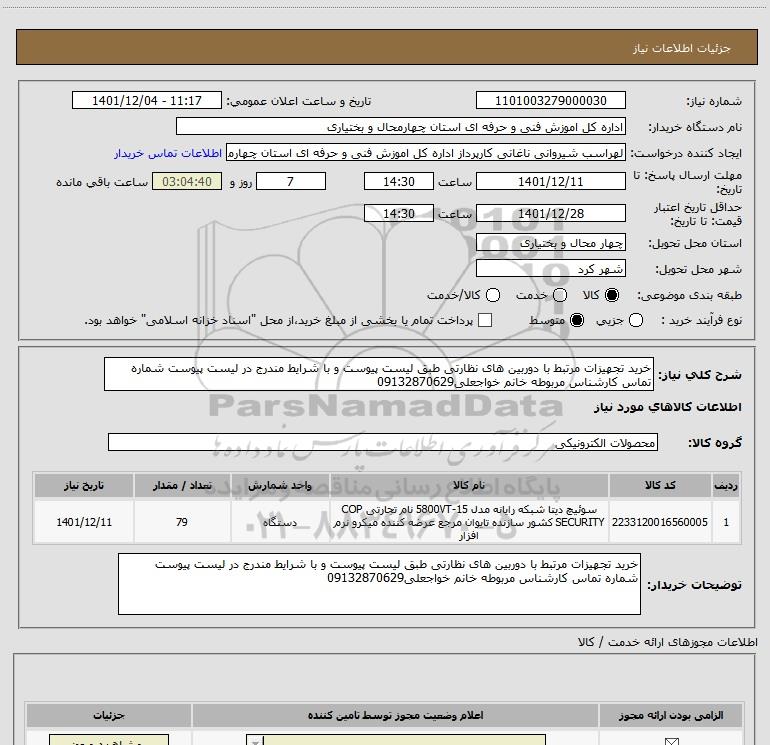Click the need date cell 1401/12/11
Viewport: 770px width, 745px height.
click(x=84, y=522)
